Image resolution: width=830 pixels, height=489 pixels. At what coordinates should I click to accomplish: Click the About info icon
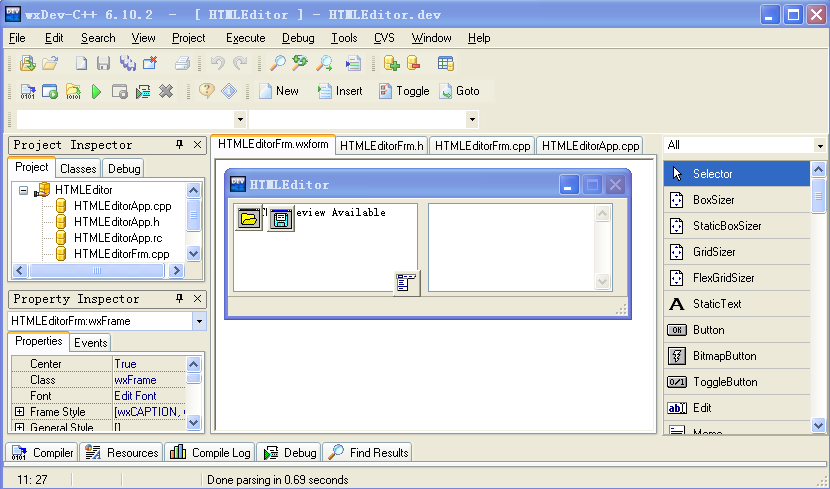pyautogui.click(x=229, y=91)
